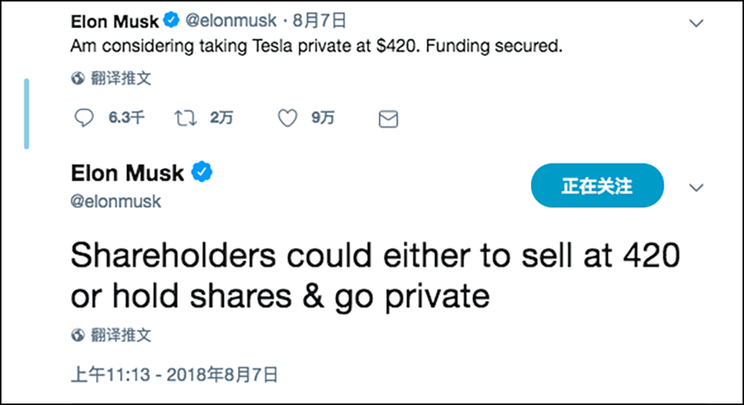Image resolution: width=744 pixels, height=405 pixels.
Task: Click the globe icon under the Funding secured tweet
Action: 78,77
